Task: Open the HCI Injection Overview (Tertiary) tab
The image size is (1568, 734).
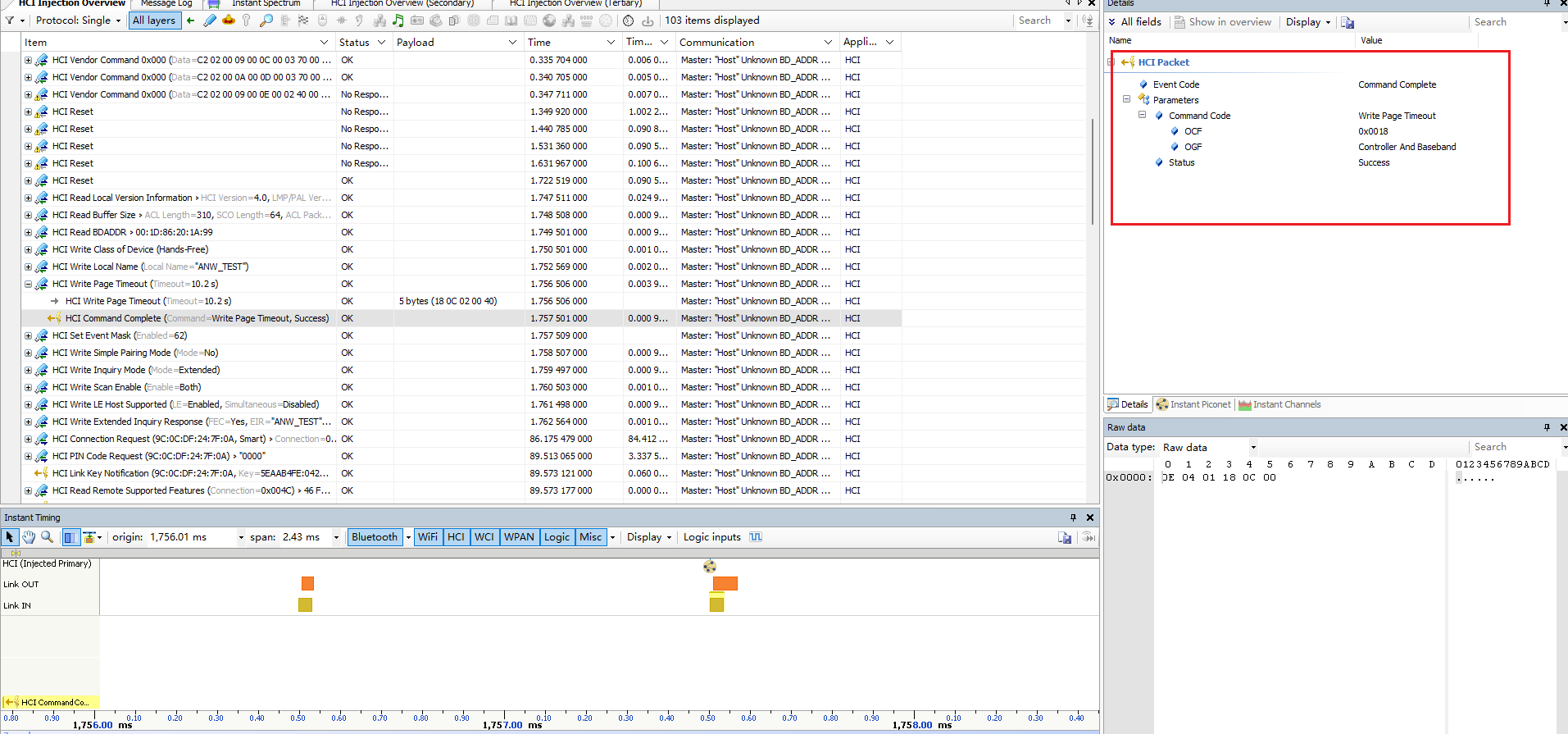Action: point(575,3)
